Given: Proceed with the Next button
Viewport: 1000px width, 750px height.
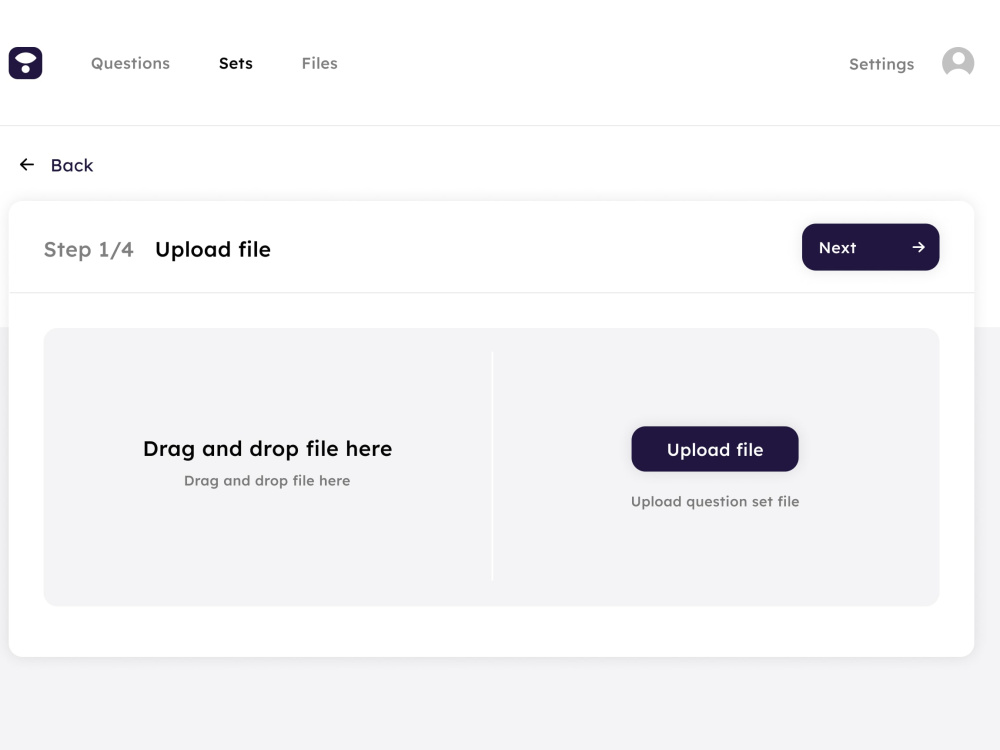Looking at the screenshot, I should [871, 247].
